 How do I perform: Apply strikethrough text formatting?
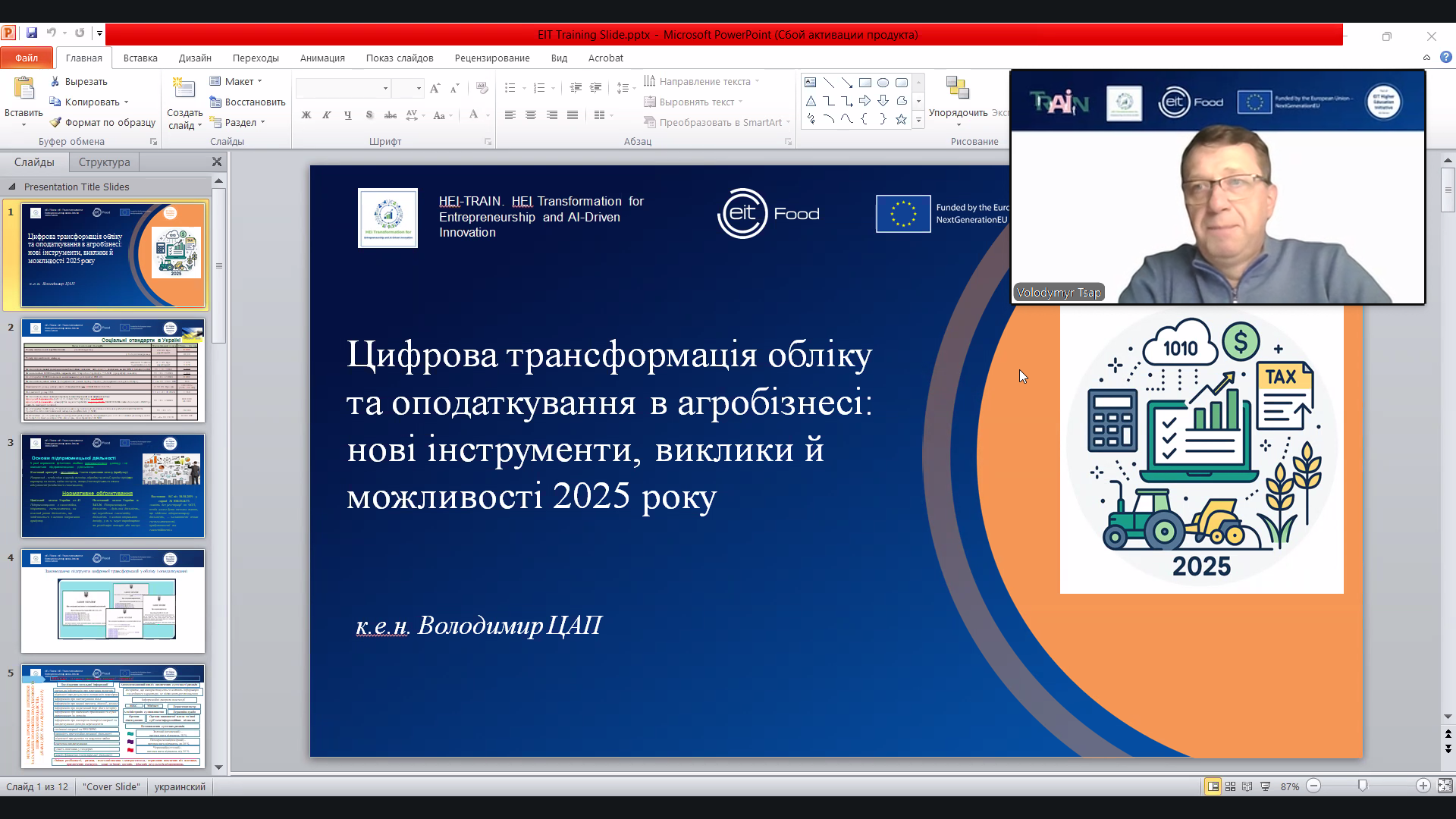pos(390,115)
